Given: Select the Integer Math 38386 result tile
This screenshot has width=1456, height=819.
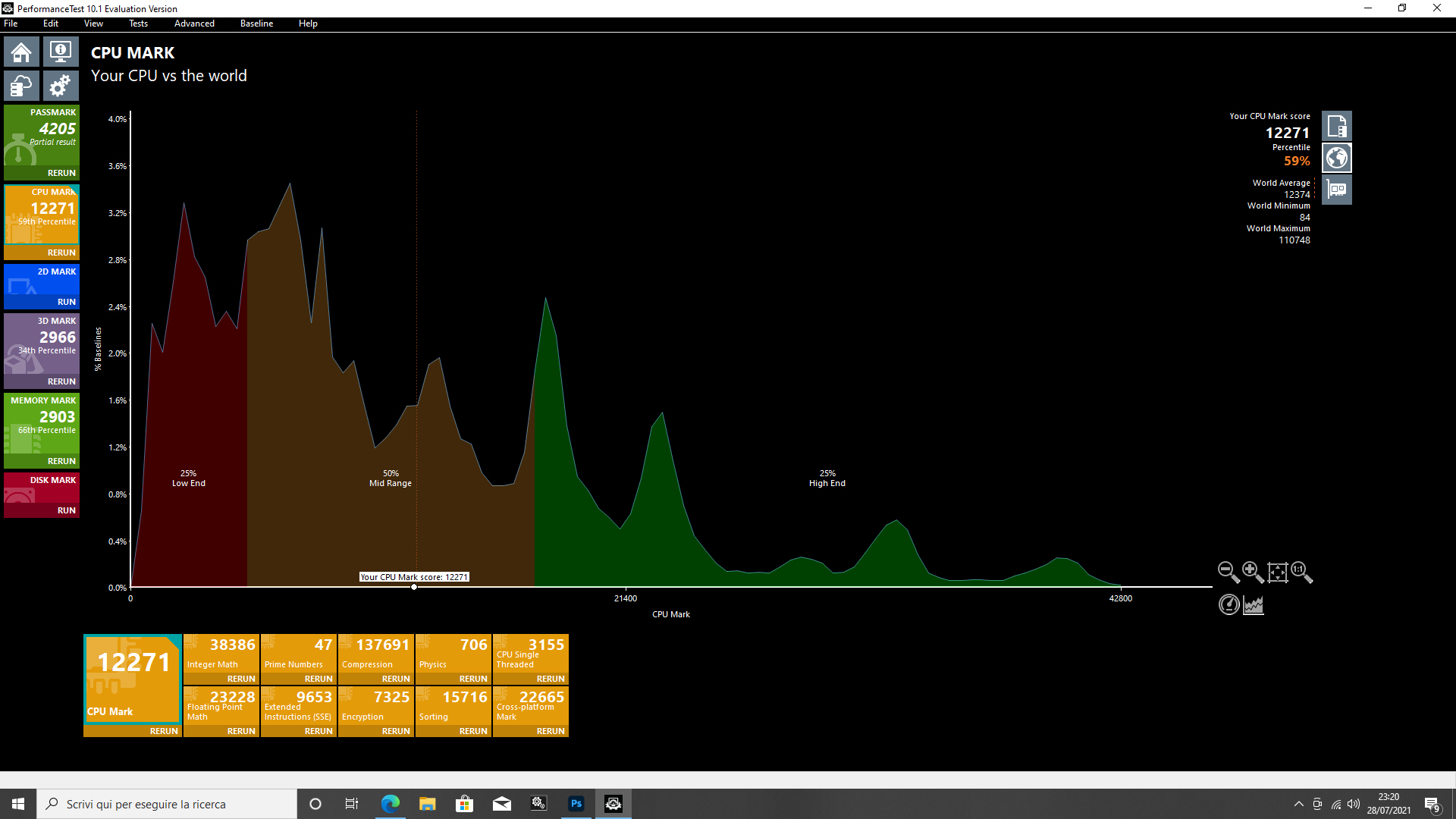Looking at the screenshot, I should tap(221, 654).
